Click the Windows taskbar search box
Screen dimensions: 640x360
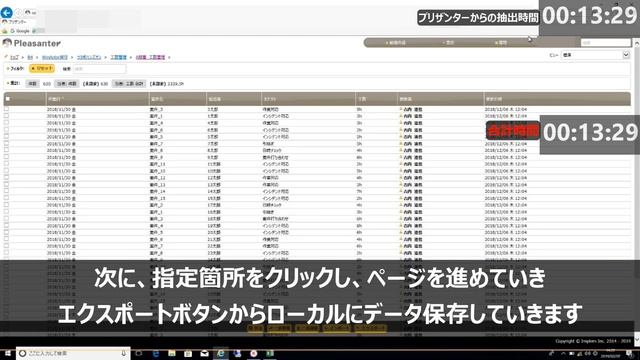[x=73, y=353]
